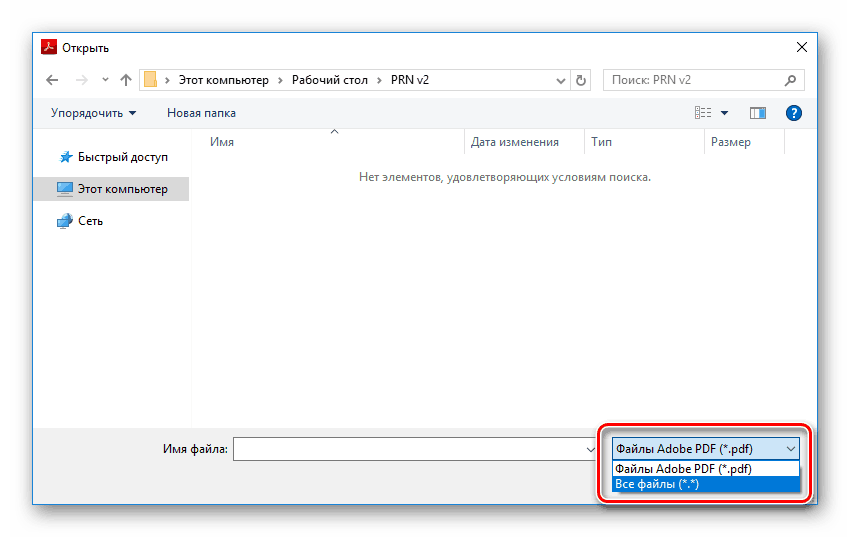Click the Forward arrow navigation button

tap(82, 80)
